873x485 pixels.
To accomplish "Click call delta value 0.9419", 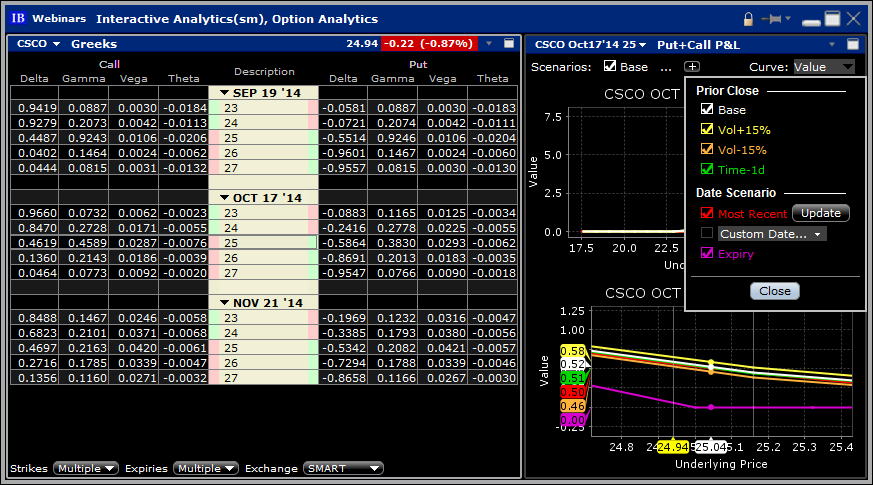I will pos(37,108).
